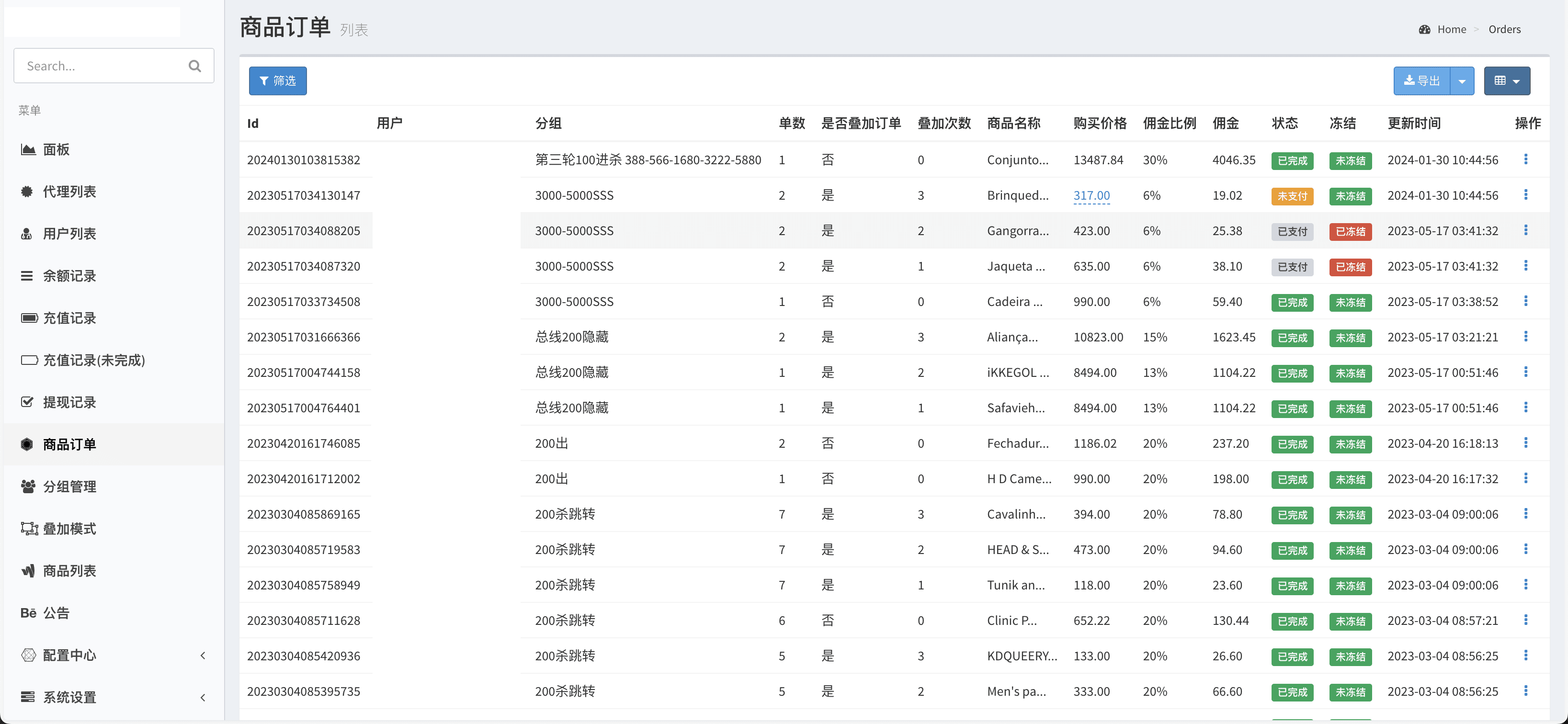Open actions menu for order 20240130103815382

tap(1525, 159)
